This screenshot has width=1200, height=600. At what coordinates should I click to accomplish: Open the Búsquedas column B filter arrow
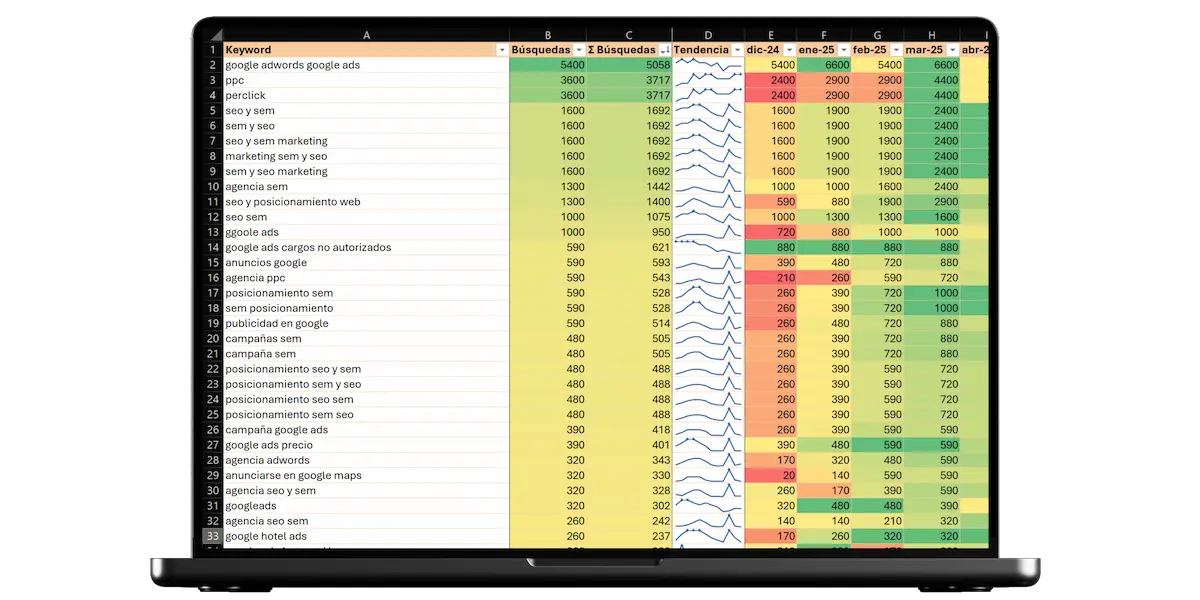578,50
